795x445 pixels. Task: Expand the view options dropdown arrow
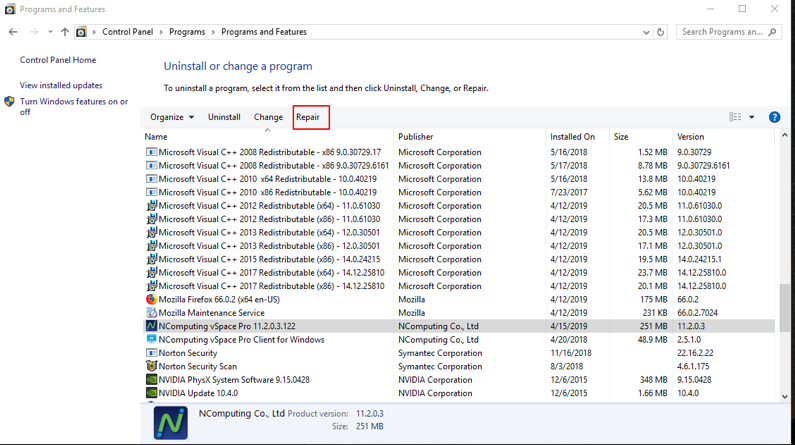752,117
